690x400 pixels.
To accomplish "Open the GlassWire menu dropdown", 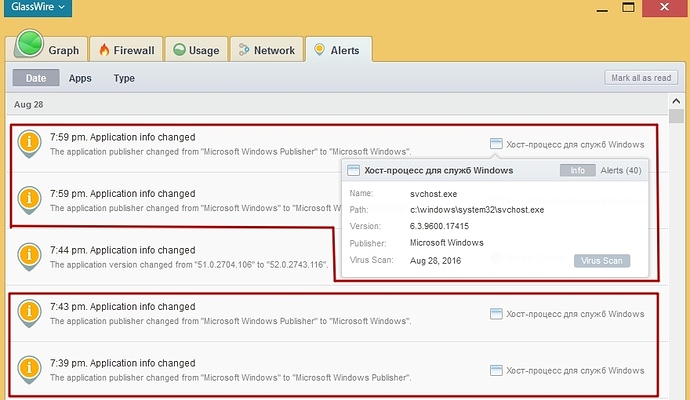I will [38, 8].
